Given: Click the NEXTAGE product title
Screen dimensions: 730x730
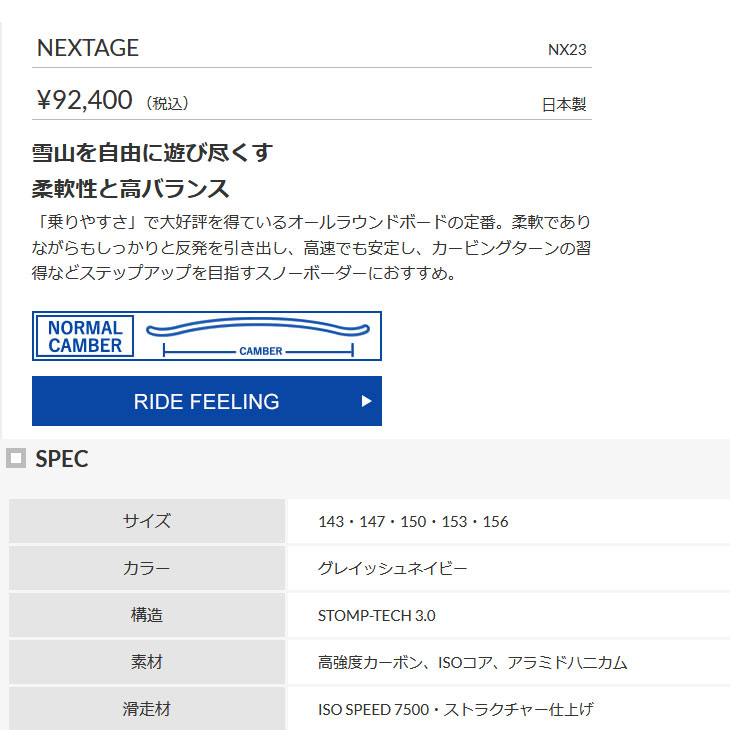Looking at the screenshot, I should click(x=88, y=48).
